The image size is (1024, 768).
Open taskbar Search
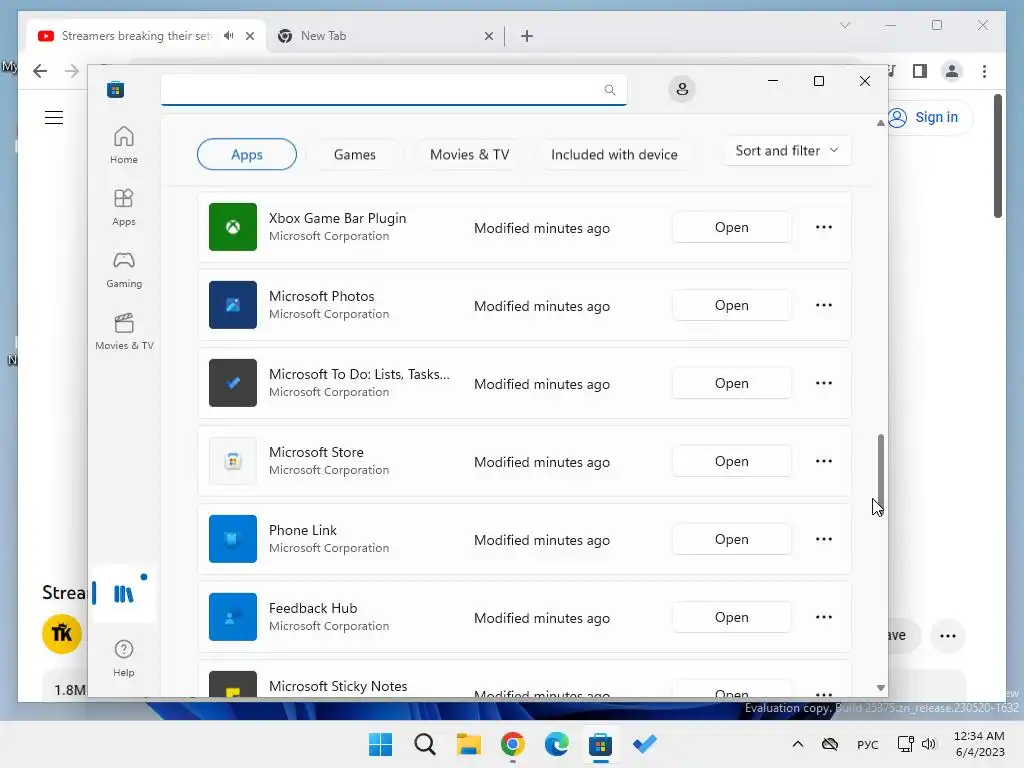(x=424, y=744)
